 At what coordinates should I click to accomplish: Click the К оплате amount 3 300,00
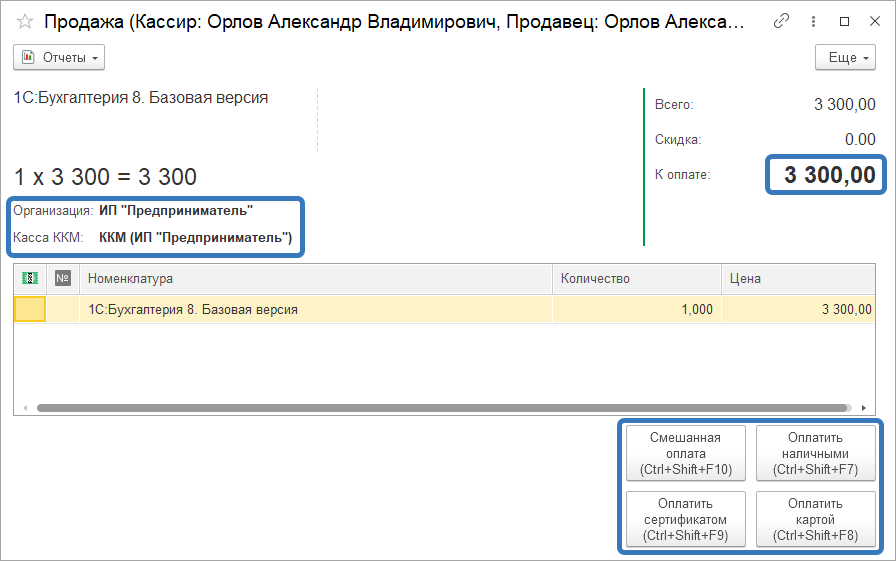(x=829, y=175)
